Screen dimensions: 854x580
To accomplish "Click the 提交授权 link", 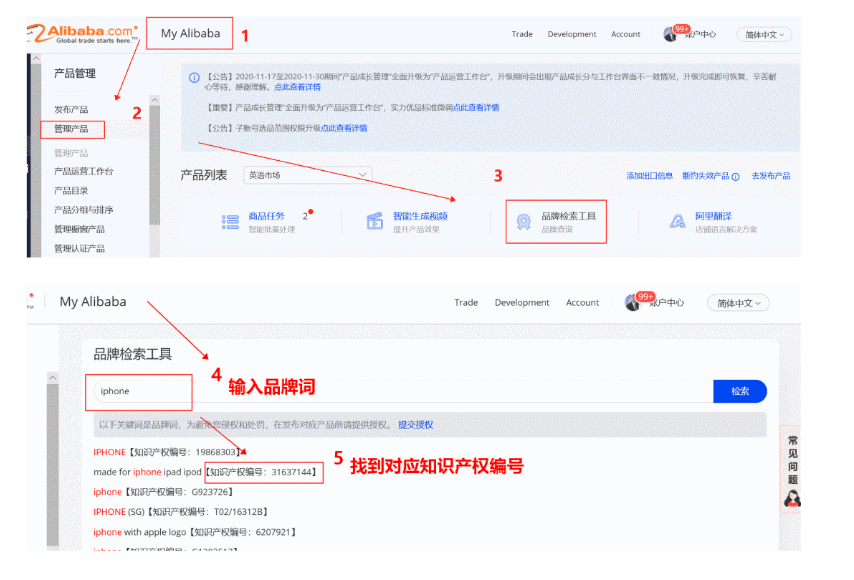I will [x=416, y=425].
